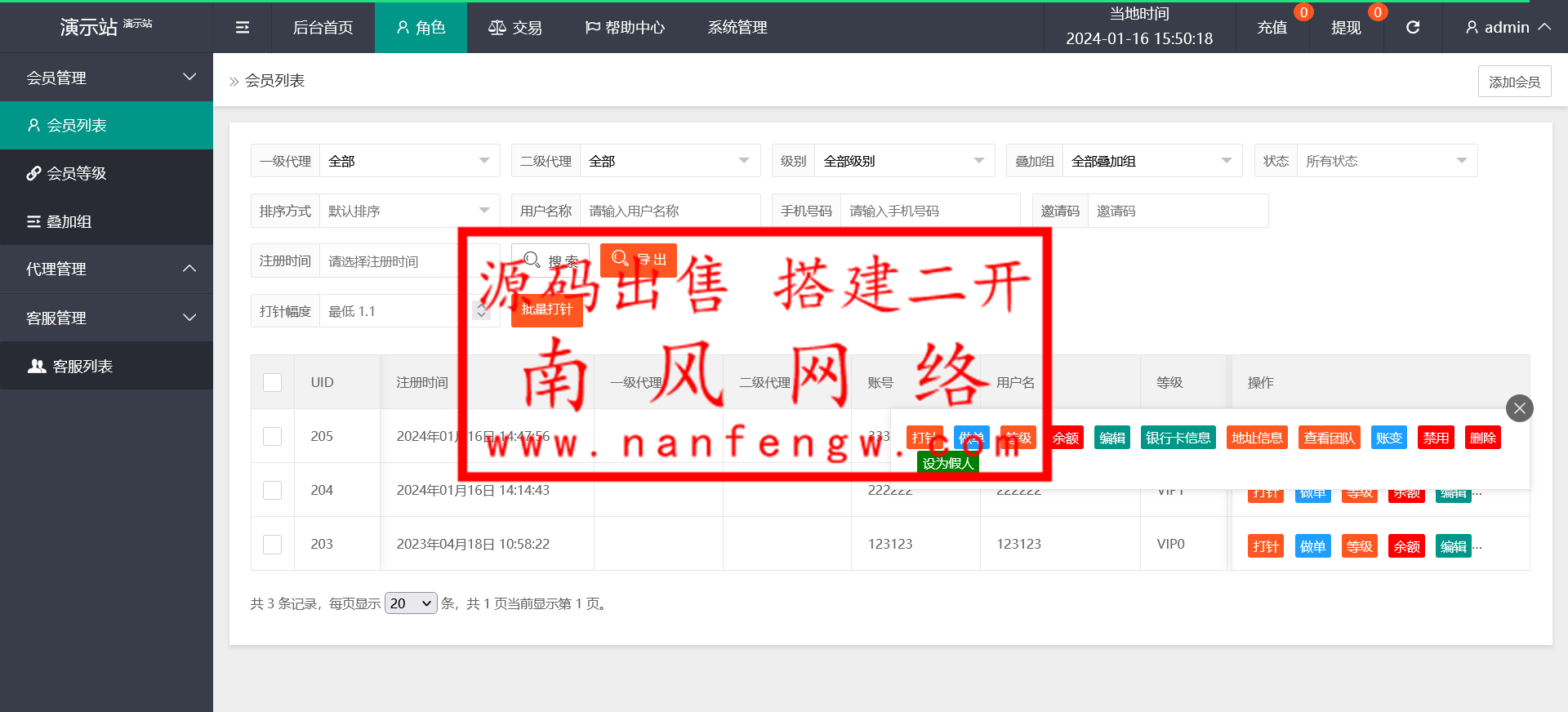Open the 状态 filter dropdown

click(x=1386, y=161)
